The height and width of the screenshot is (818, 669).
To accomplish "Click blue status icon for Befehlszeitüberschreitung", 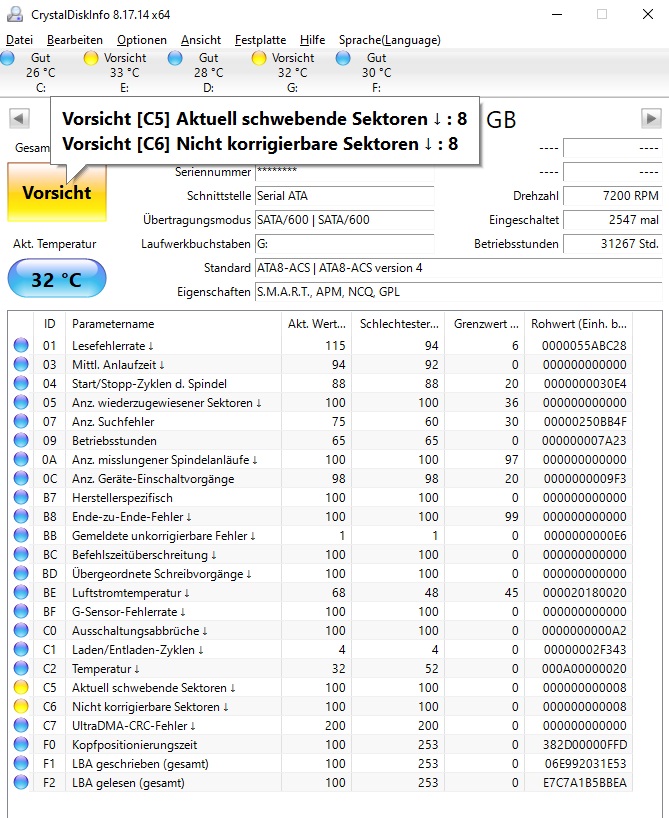I will click(21, 554).
